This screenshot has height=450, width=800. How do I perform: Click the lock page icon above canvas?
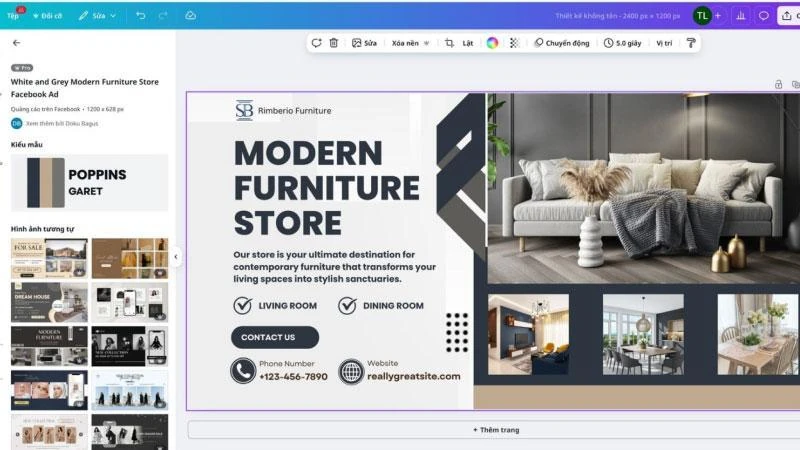779,84
